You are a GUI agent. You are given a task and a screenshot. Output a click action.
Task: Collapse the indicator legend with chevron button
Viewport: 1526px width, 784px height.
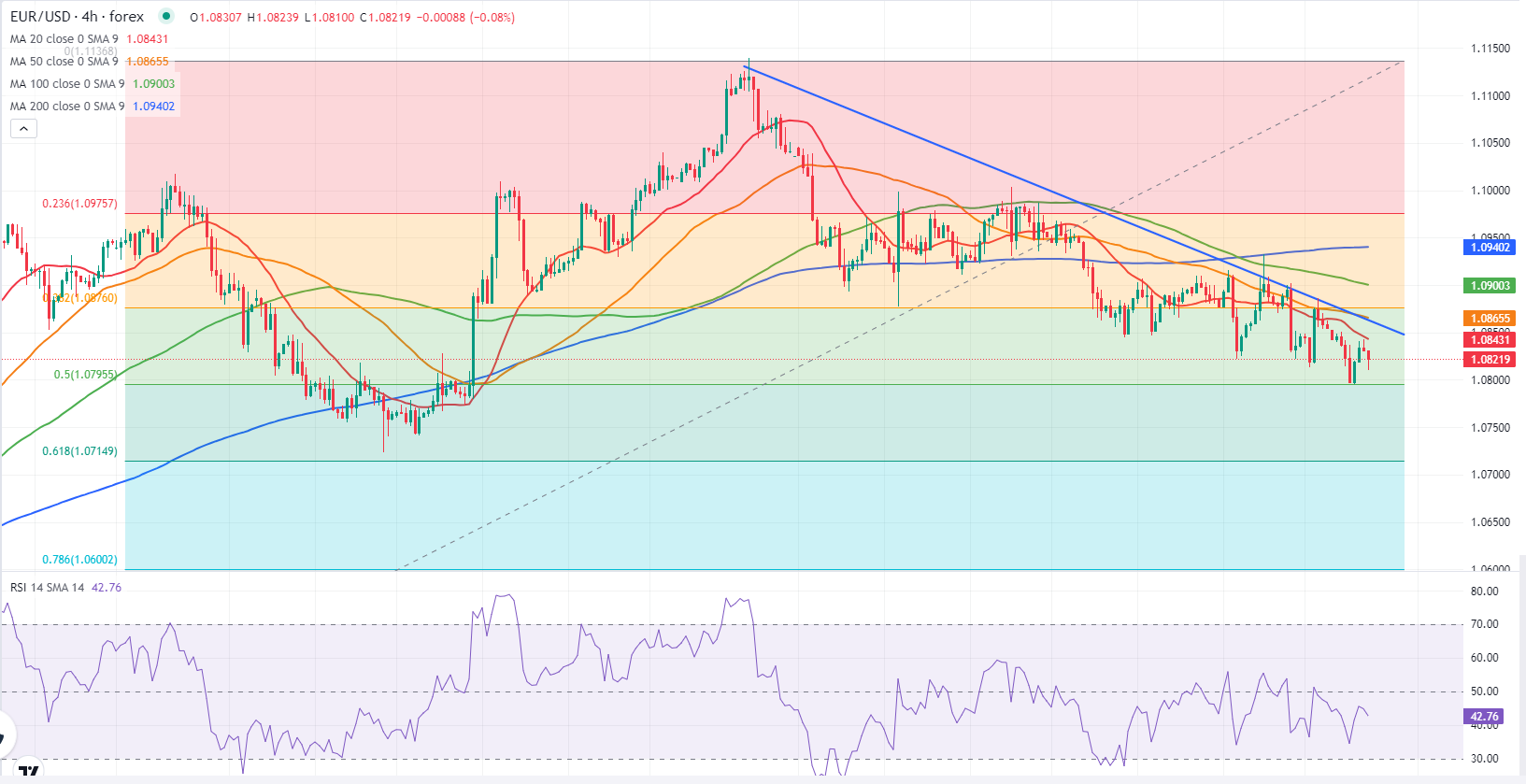23,128
